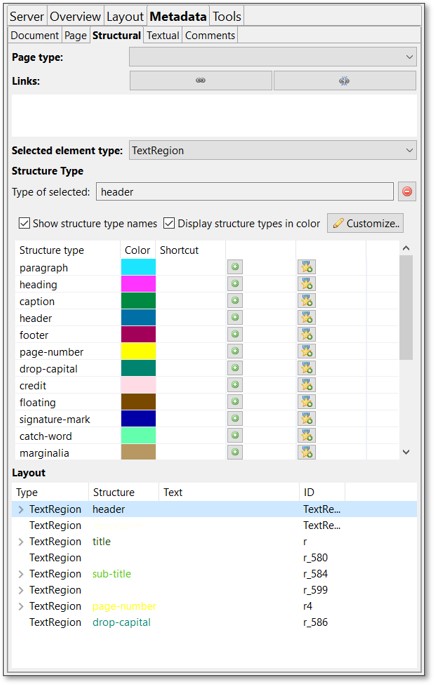Click the star-plus icon in paragraph row
This screenshot has height=685, width=434.
[x=306, y=267]
